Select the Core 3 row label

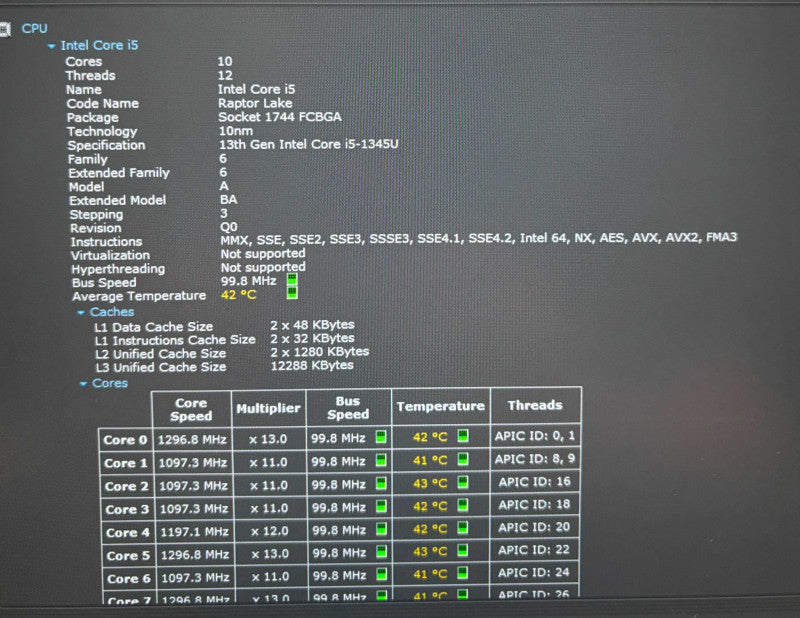127,509
